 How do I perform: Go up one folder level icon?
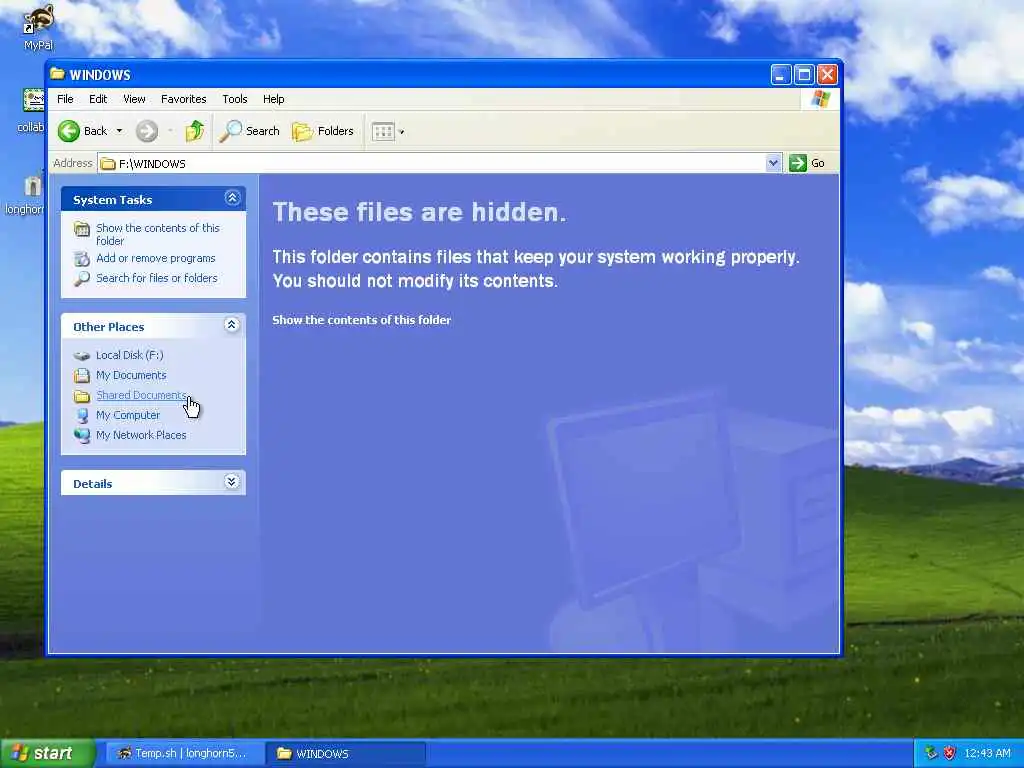195,131
